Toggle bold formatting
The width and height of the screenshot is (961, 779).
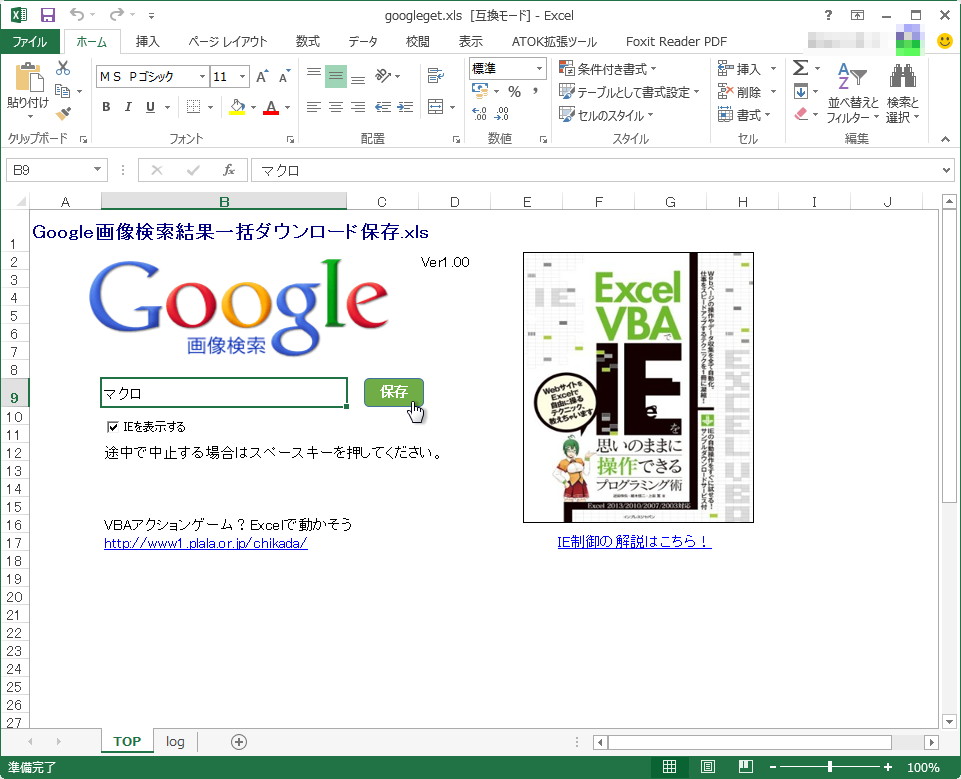[x=105, y=106]
